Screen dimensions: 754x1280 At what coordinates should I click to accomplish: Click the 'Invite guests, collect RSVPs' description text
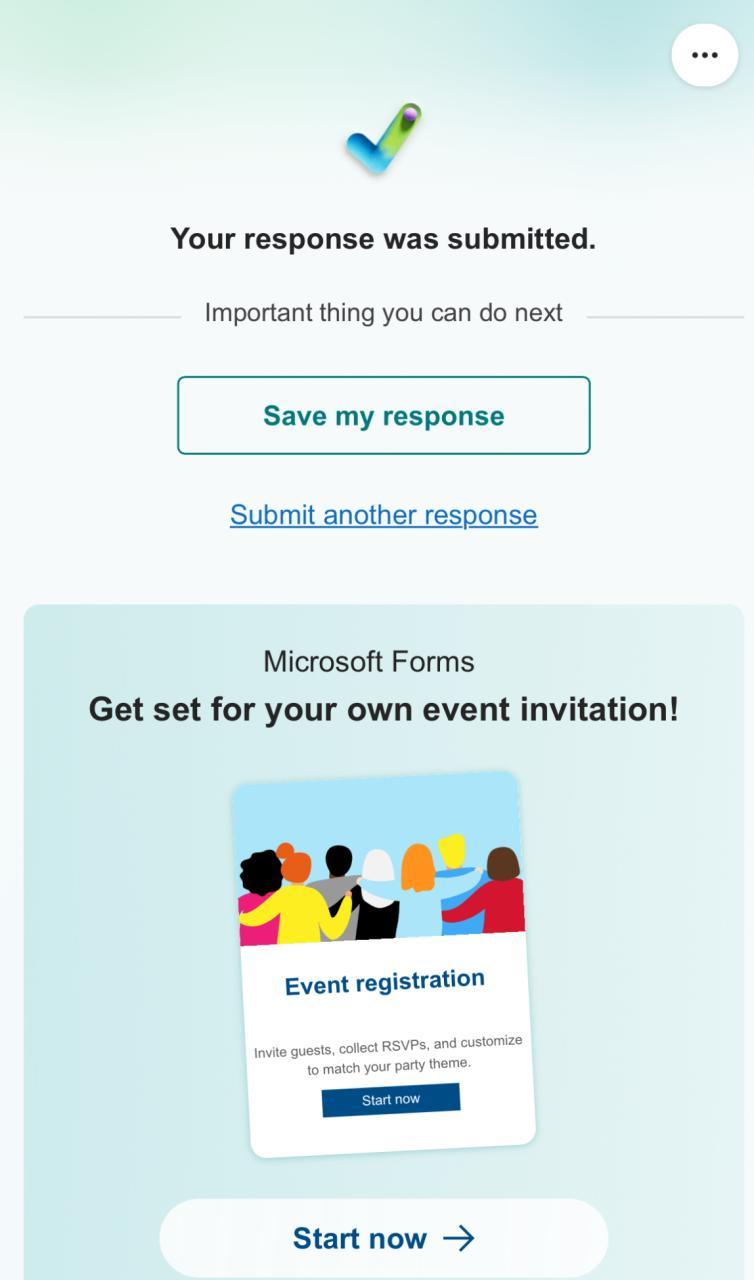(x=388, y=1054)
